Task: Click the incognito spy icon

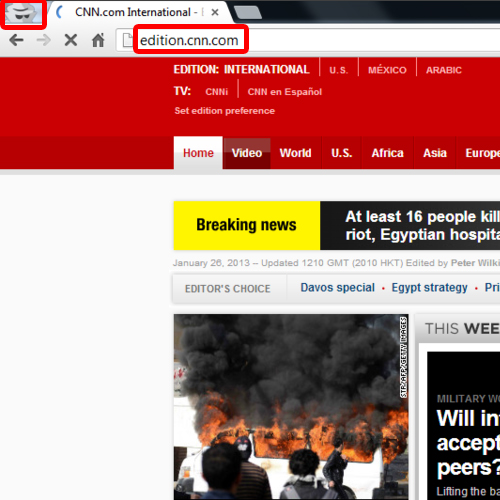Action: point(23,13)
